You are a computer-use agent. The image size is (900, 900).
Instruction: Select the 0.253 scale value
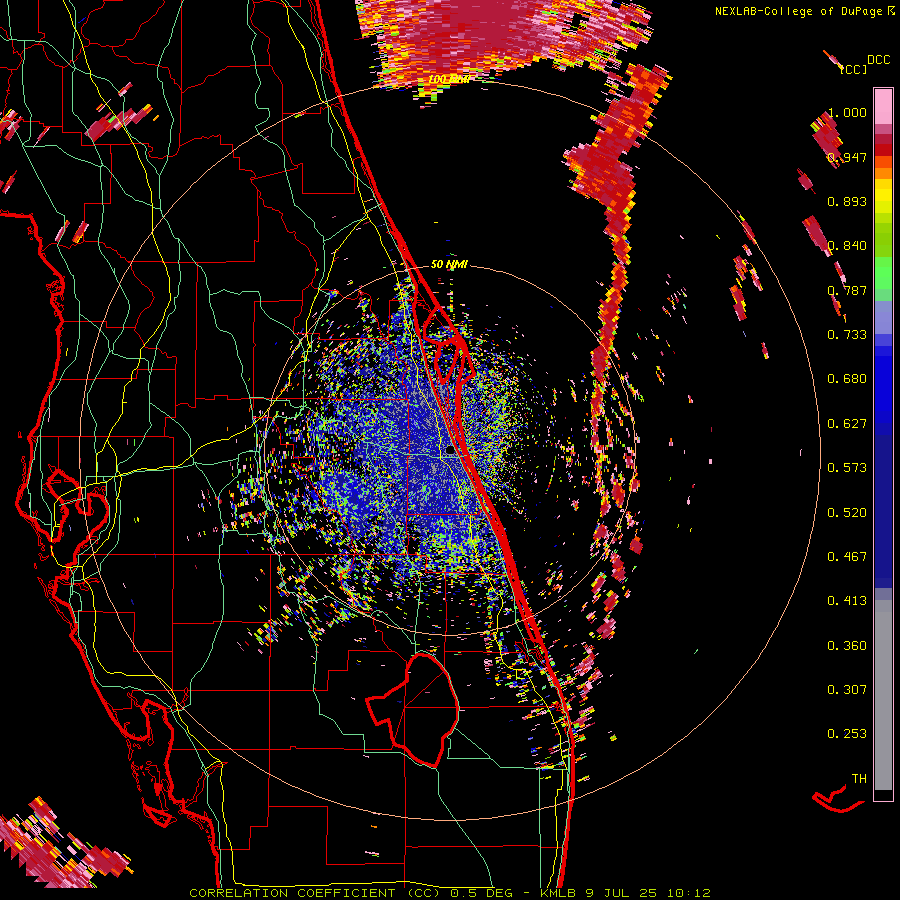pyautogui.click(x=847, y=734)
